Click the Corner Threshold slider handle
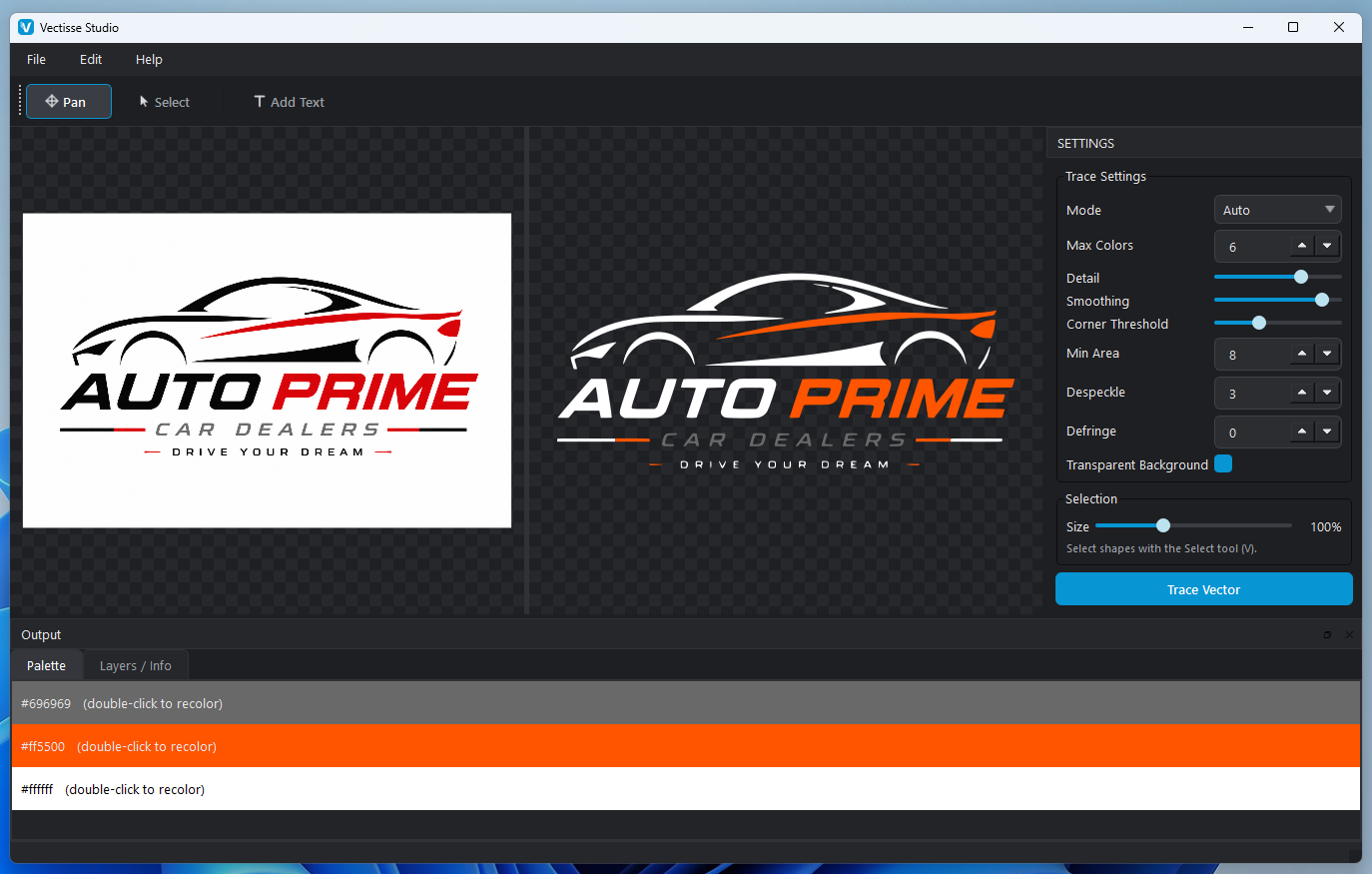The image size is (1372, 874). click(x=1259, y=323)
